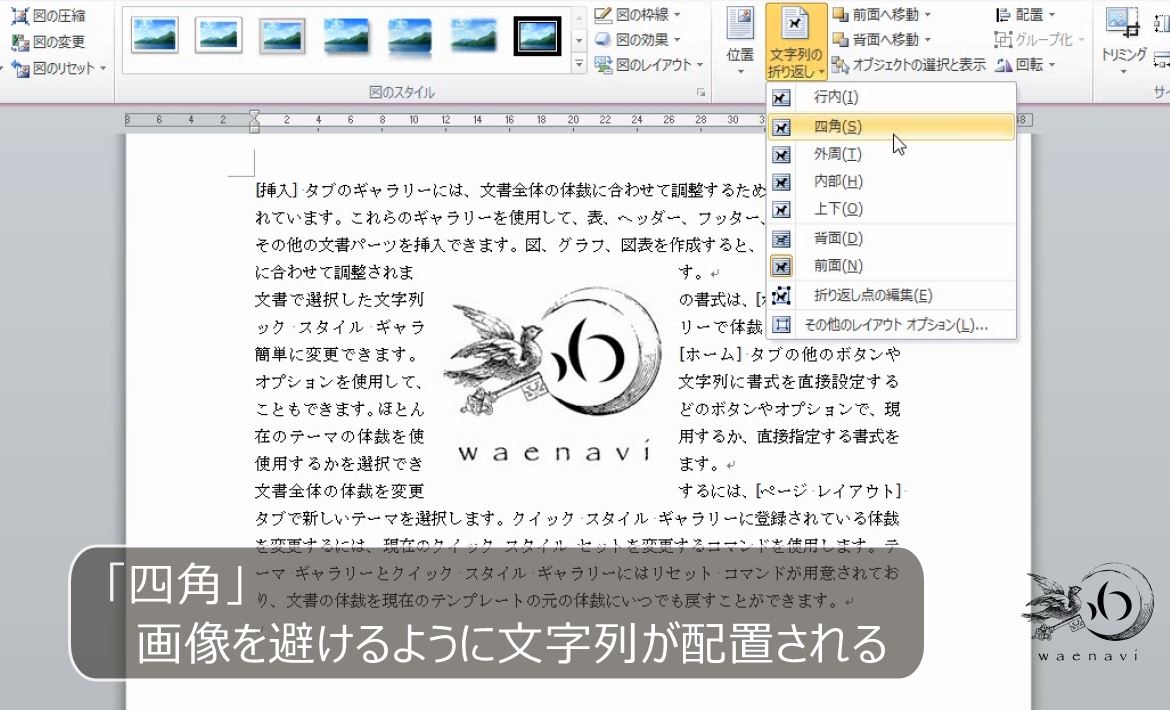Select 外周(T) tight wrap option
1170x710 pixels.
click(x=892, y=154)
